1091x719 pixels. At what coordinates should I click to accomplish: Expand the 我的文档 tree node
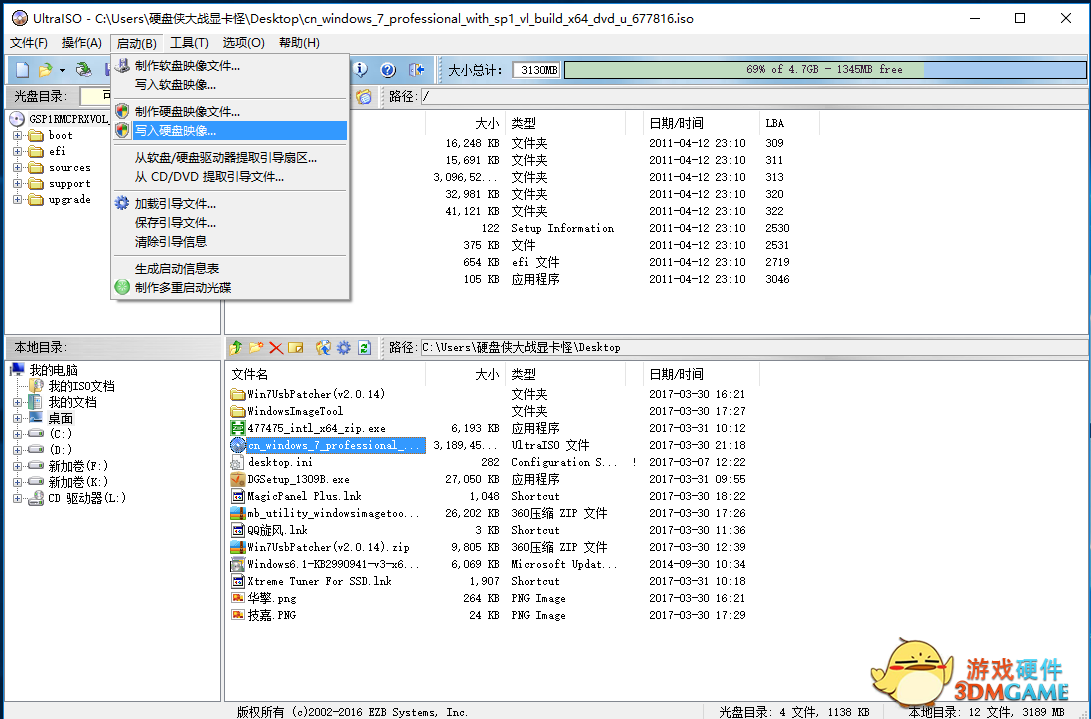tap(17, 402)
